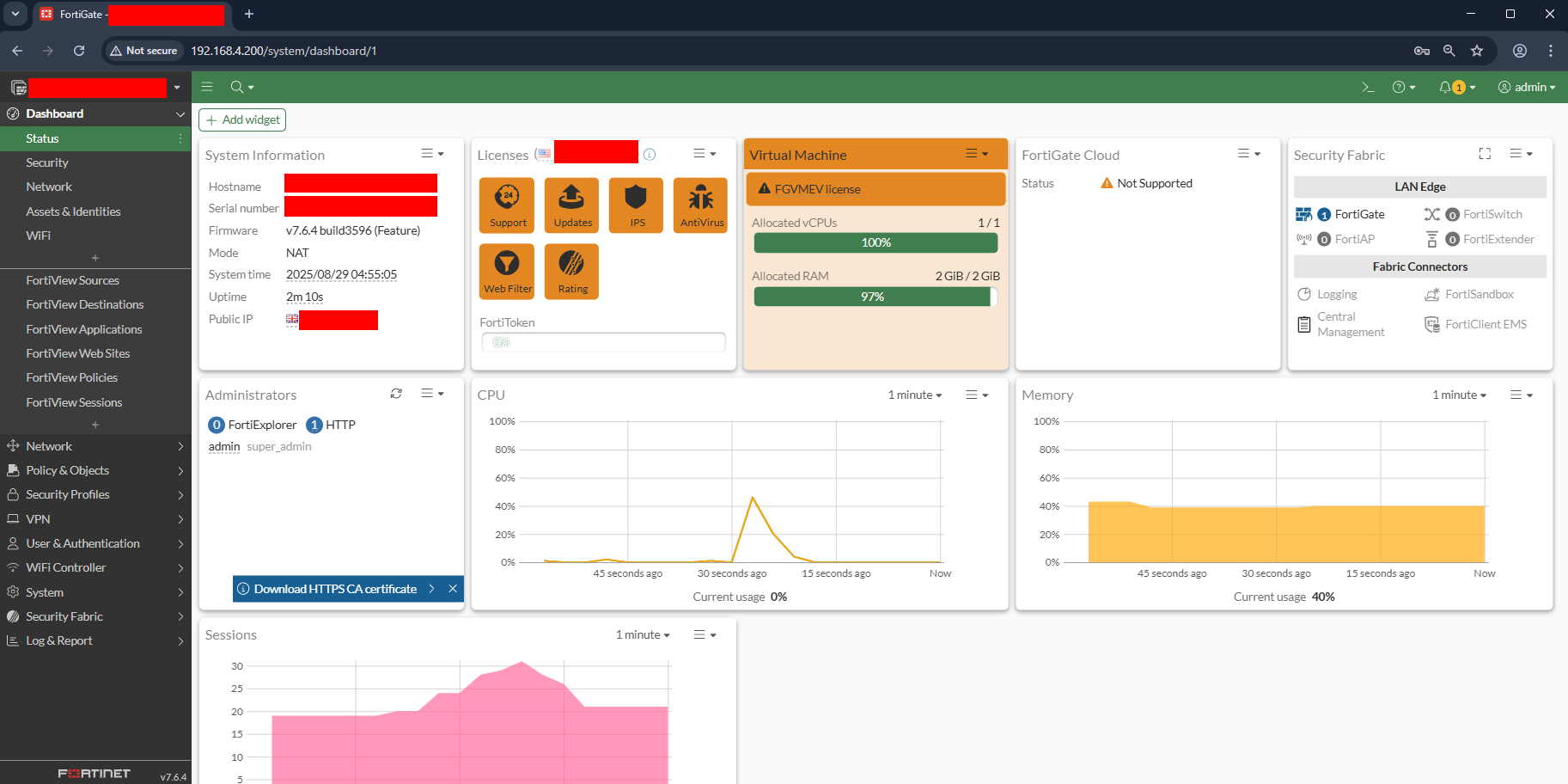This screenshot has width=1568, height=784.
Task: Close the HTTPS CA certificate banner
Action: 453,589
